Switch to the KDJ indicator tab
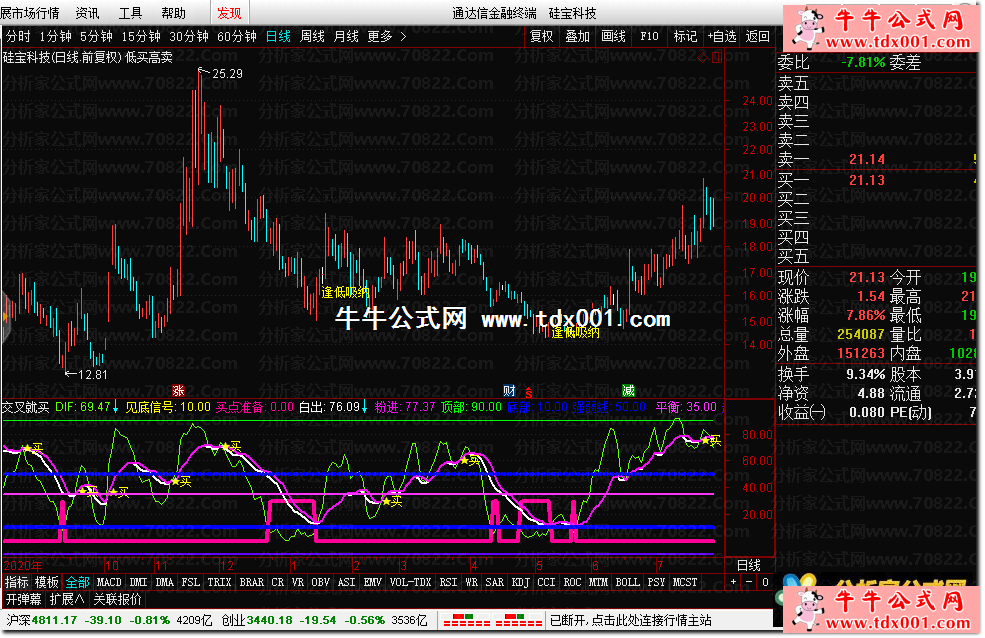The image size is (985, 638). [x=520, y=582]
